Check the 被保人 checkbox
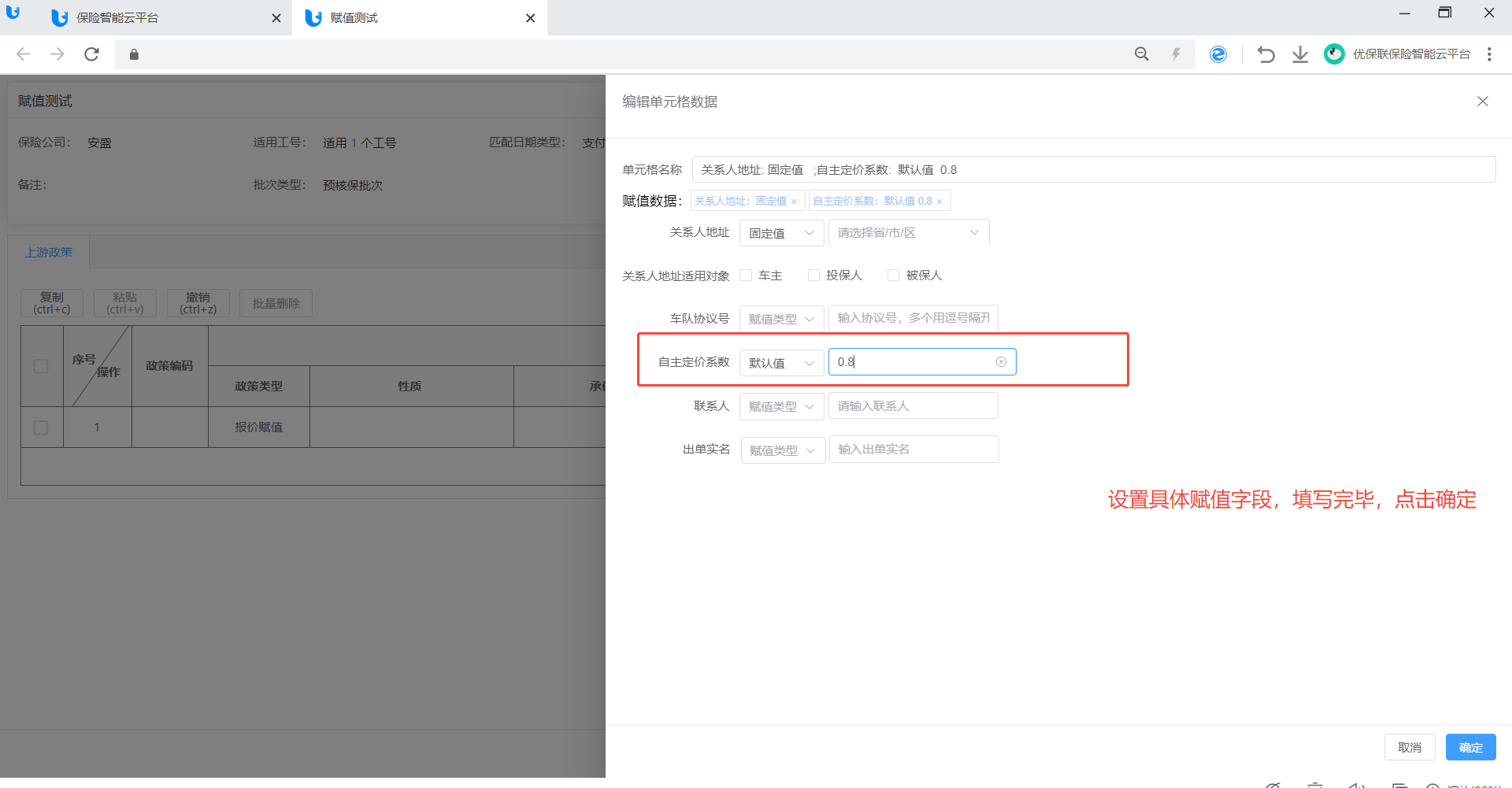The image size is (1512, 788). tap(893, 276)
